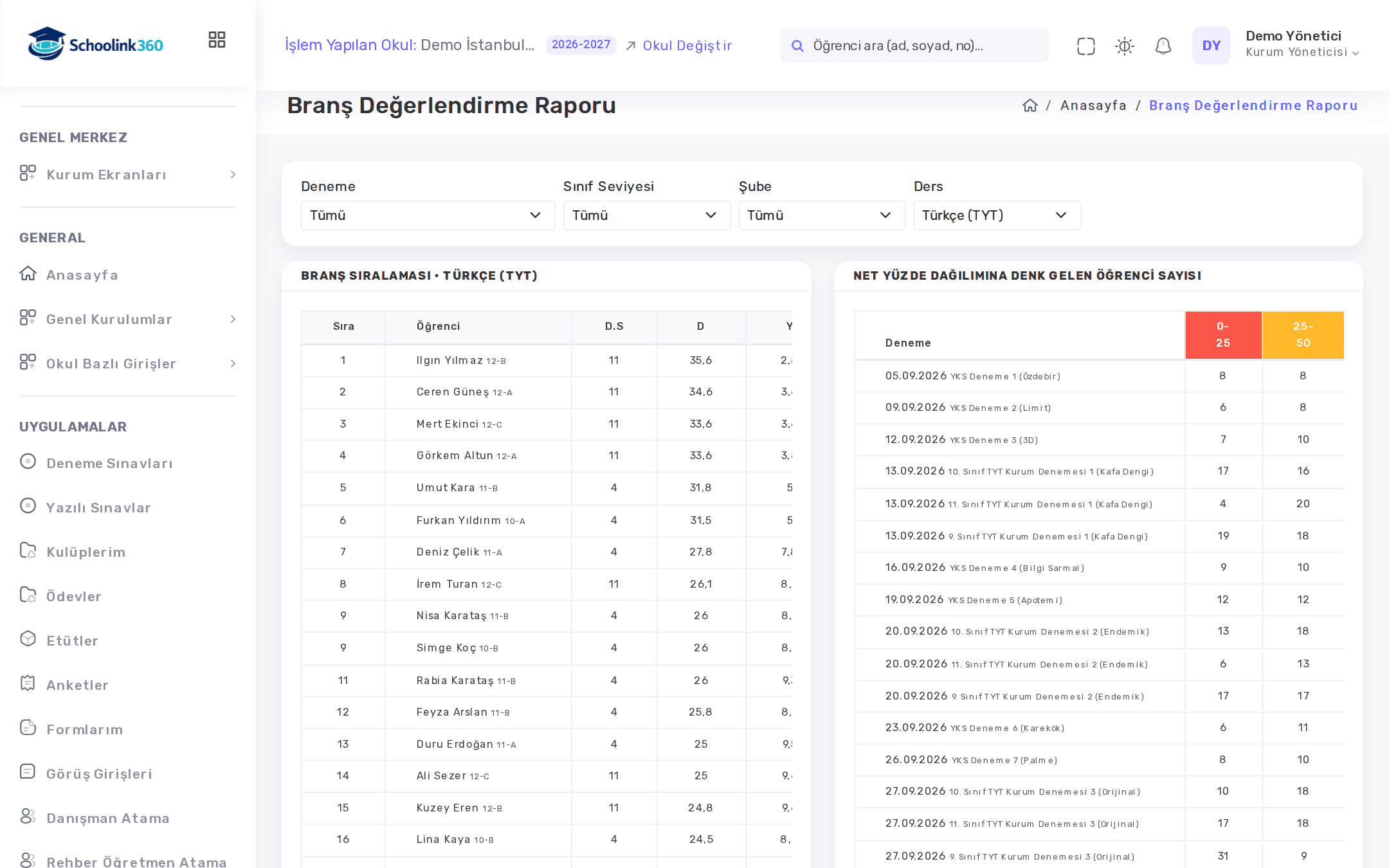Expand Okul Bazlı Girişler submenu
The width and height of the screenshot is (1389, 868).
[x=128, y=363]
